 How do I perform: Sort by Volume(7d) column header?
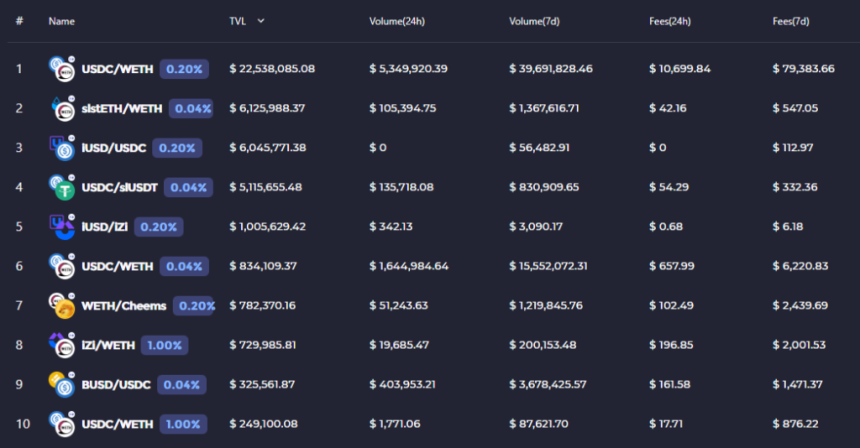533,21
